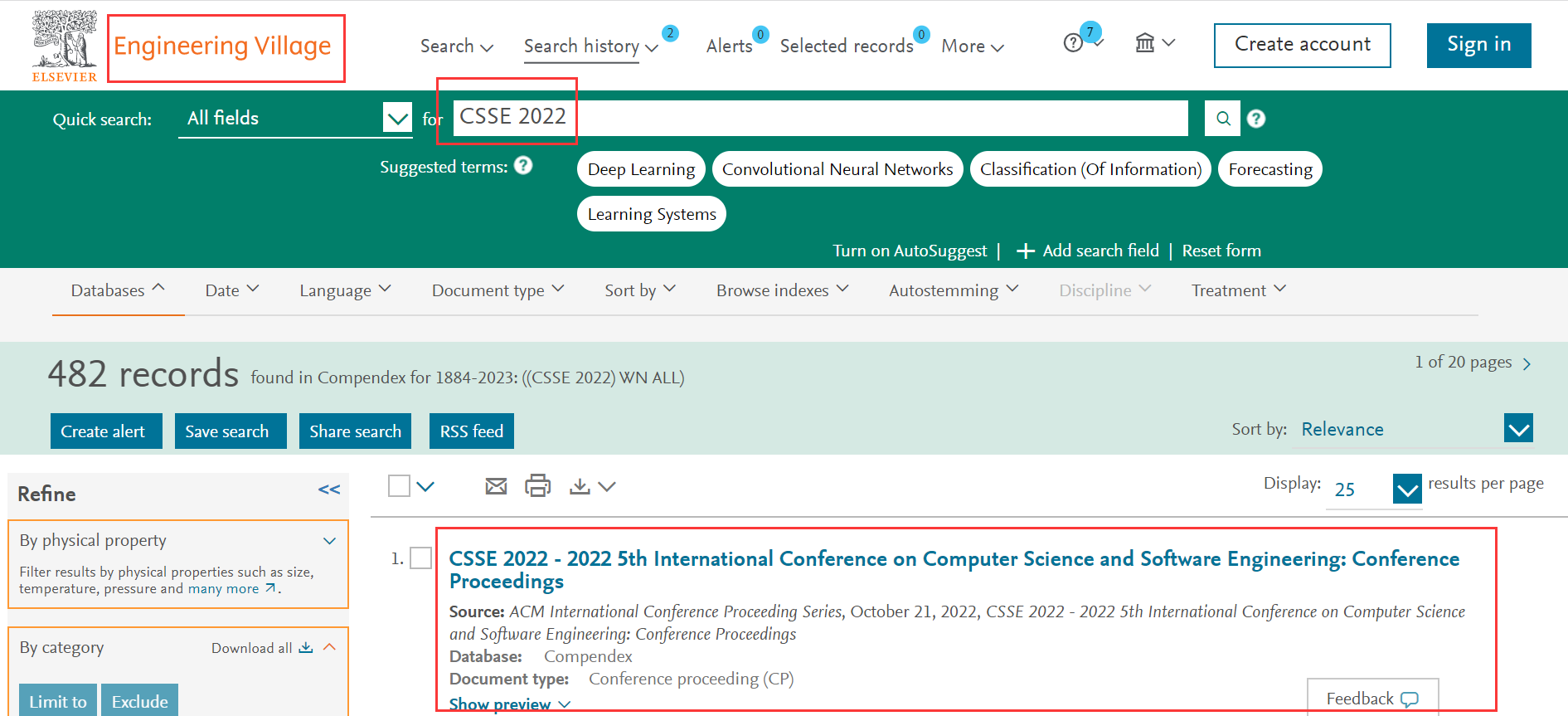
Task: Click Share search button
Action: pos(355,431)
